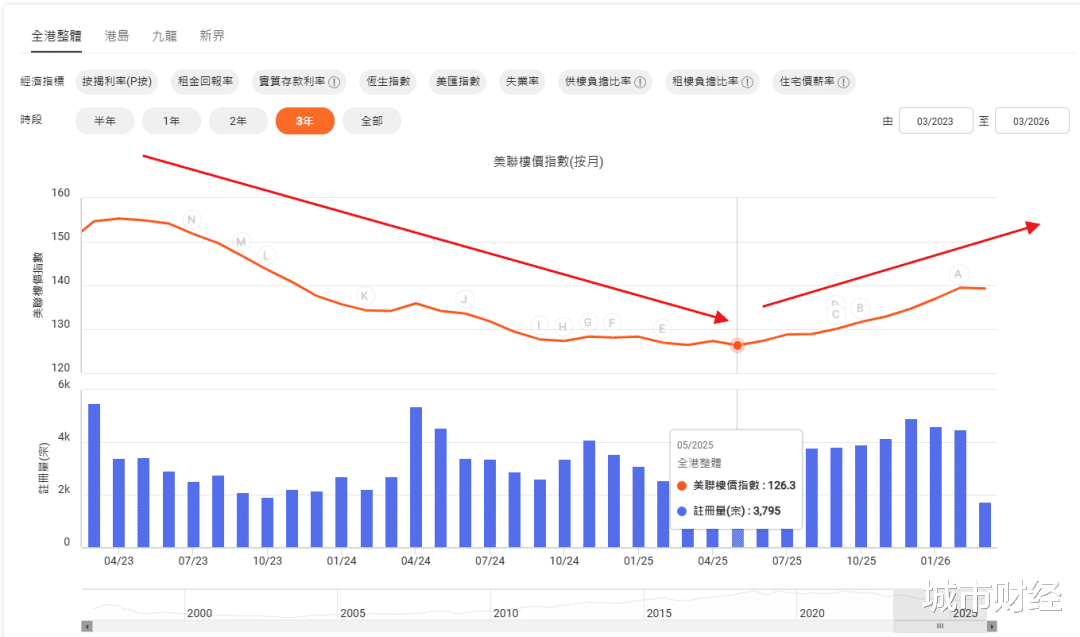The width and height of the screenshot is (1080, 637).
Task: Toggle the 住宅價薪率 indicator
Action: coord(814,81)
